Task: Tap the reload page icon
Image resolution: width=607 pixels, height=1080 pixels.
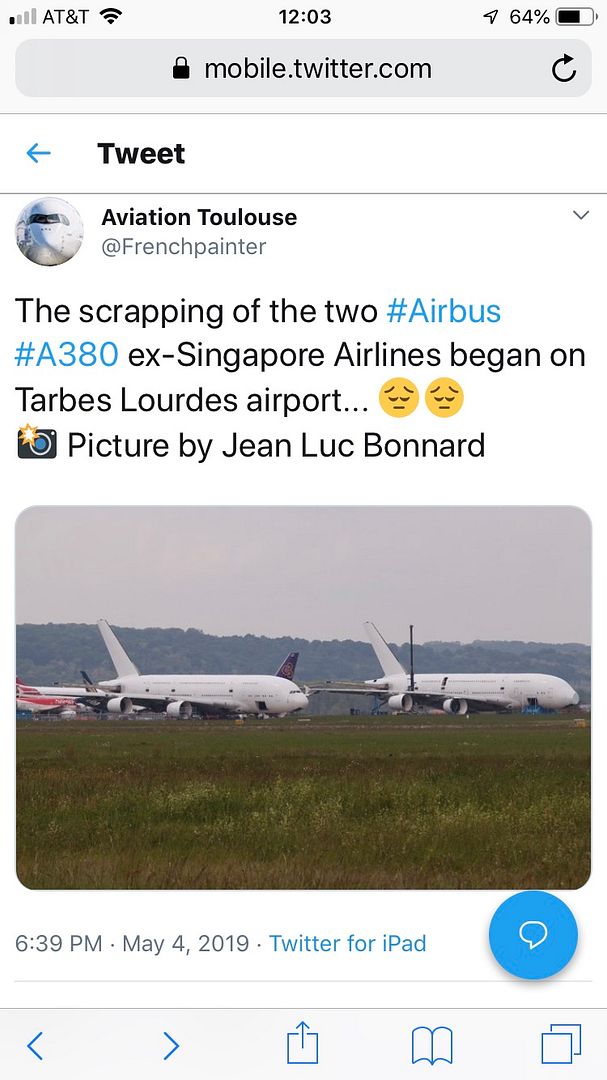Action: tap(564, 68)
